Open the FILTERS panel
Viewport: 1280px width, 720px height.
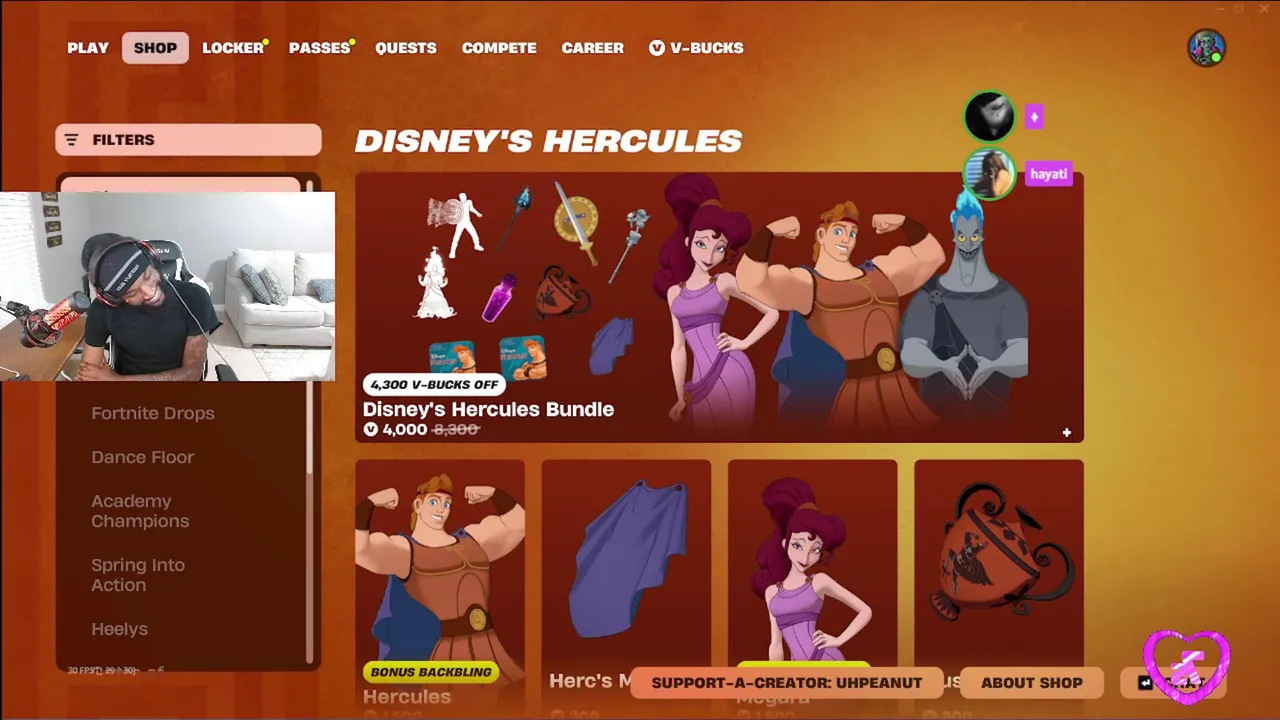click(188, 140)
